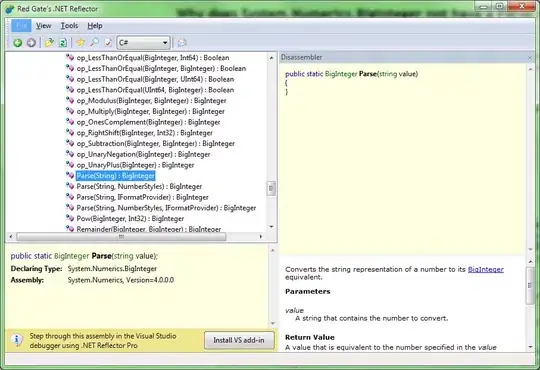
Task: Select Pow(BigInteger, Int32) method
Action: (x=130, y=218)
